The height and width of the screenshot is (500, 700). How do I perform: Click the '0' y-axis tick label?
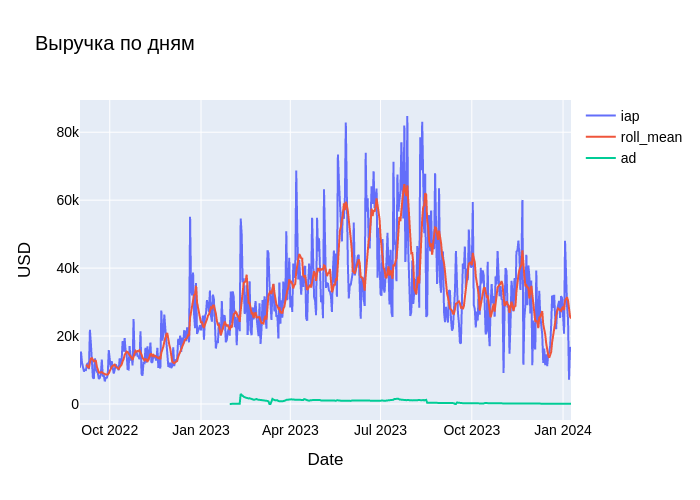74,404
